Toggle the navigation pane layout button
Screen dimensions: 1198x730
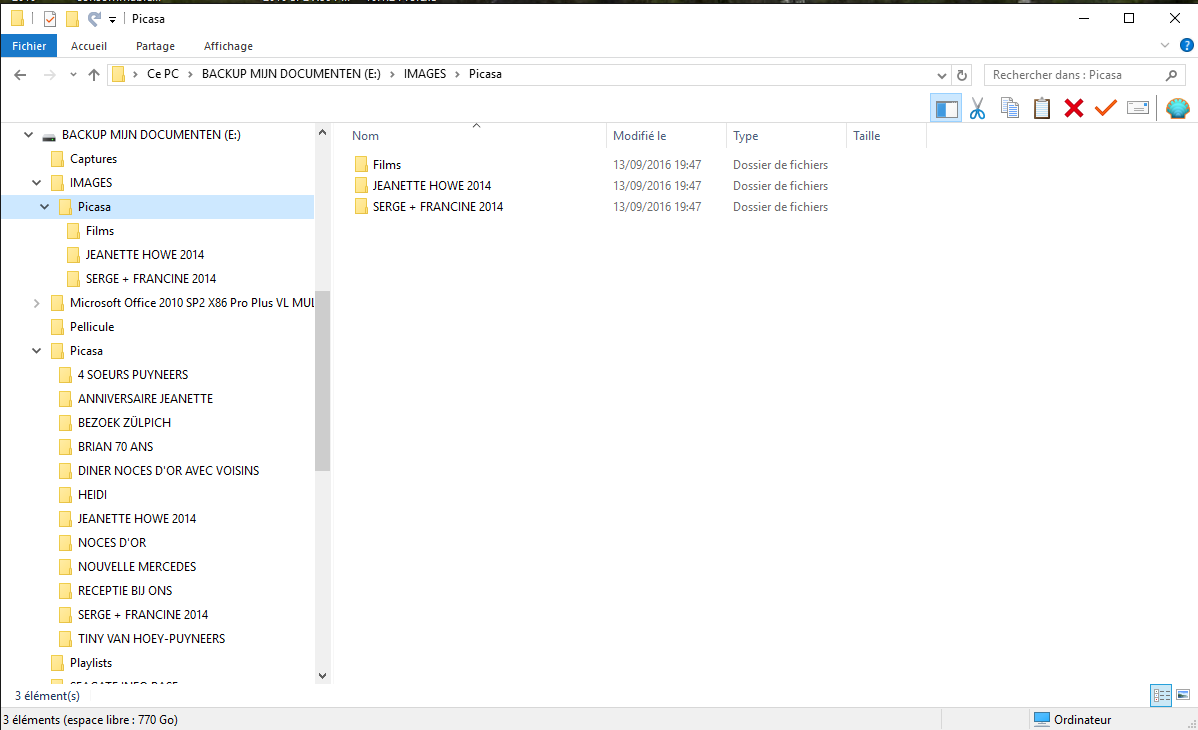(x=946, y=109)
